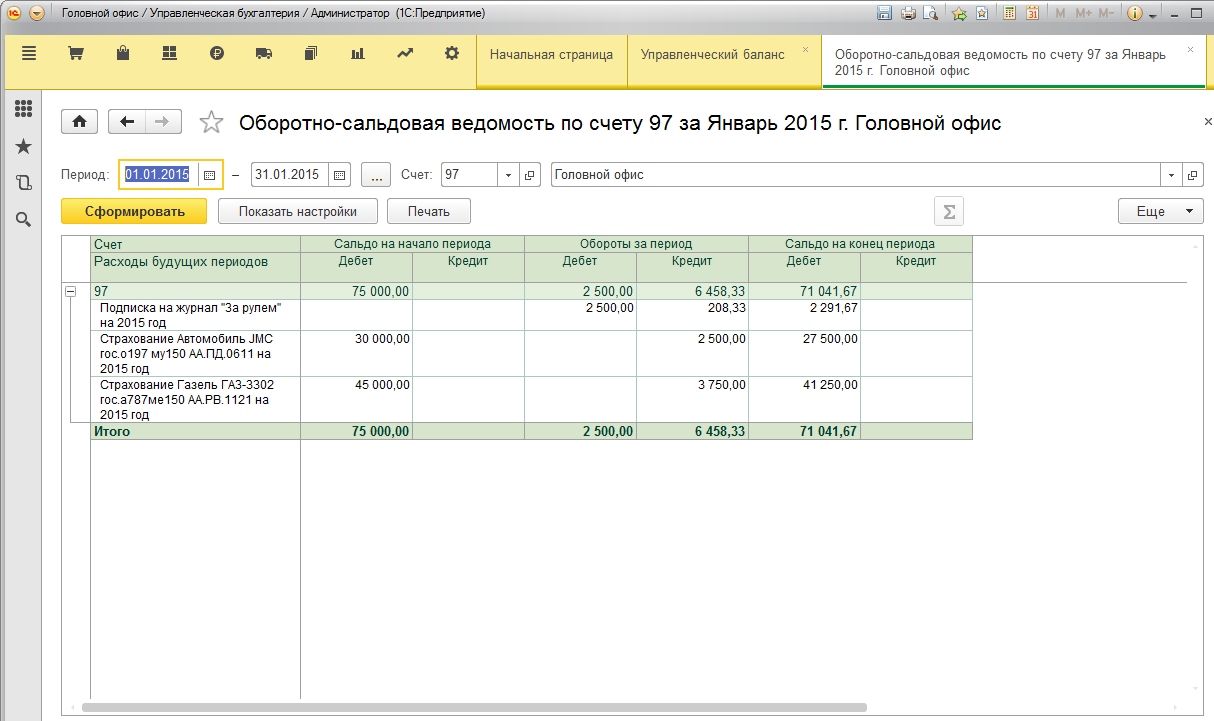Open the delivery truck section icon
1214x721 pixels.
click(x=264, y=53)
